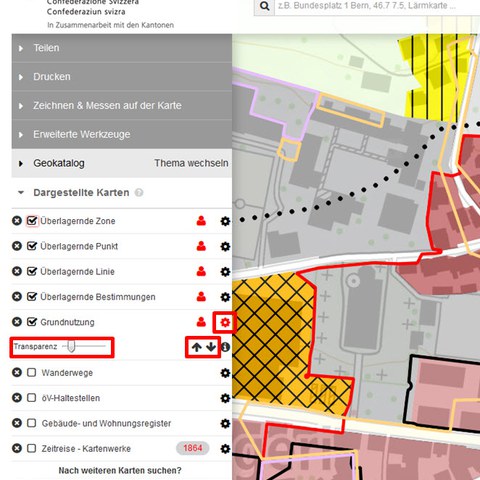Image resolution: width=480 pixels, height=480 pixels.
Task: Enable the Zeitreise - Kartenwerke checkbox
Action: 32,448
